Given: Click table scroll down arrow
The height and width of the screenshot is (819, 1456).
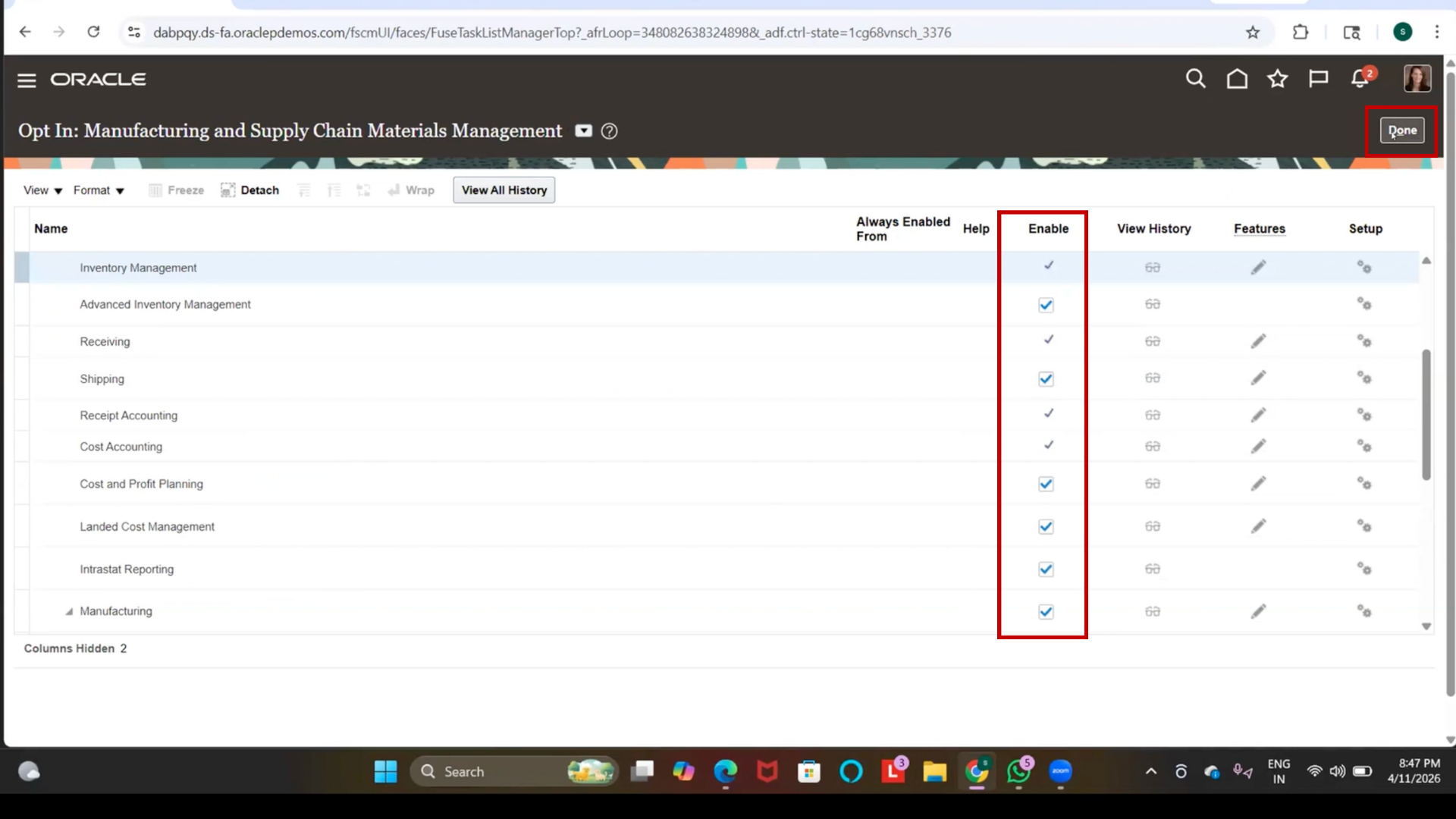Looking at the screenshot, I should tap(1426, 626).
